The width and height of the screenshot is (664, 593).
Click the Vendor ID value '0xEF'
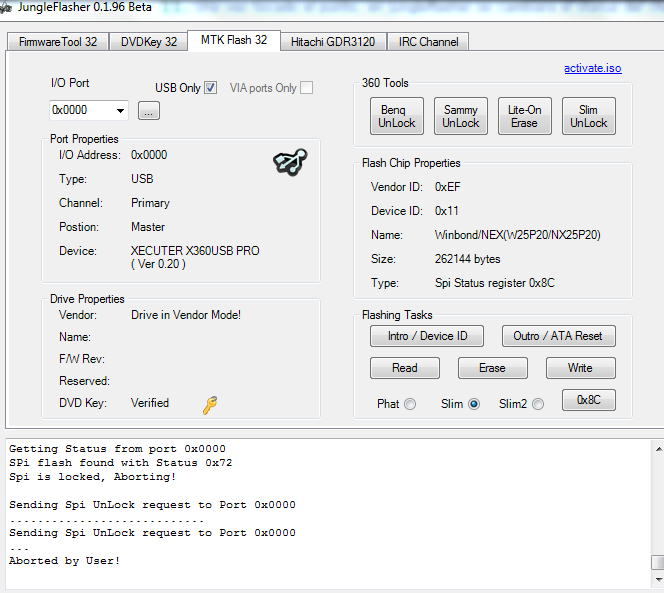tap(448, 187)
